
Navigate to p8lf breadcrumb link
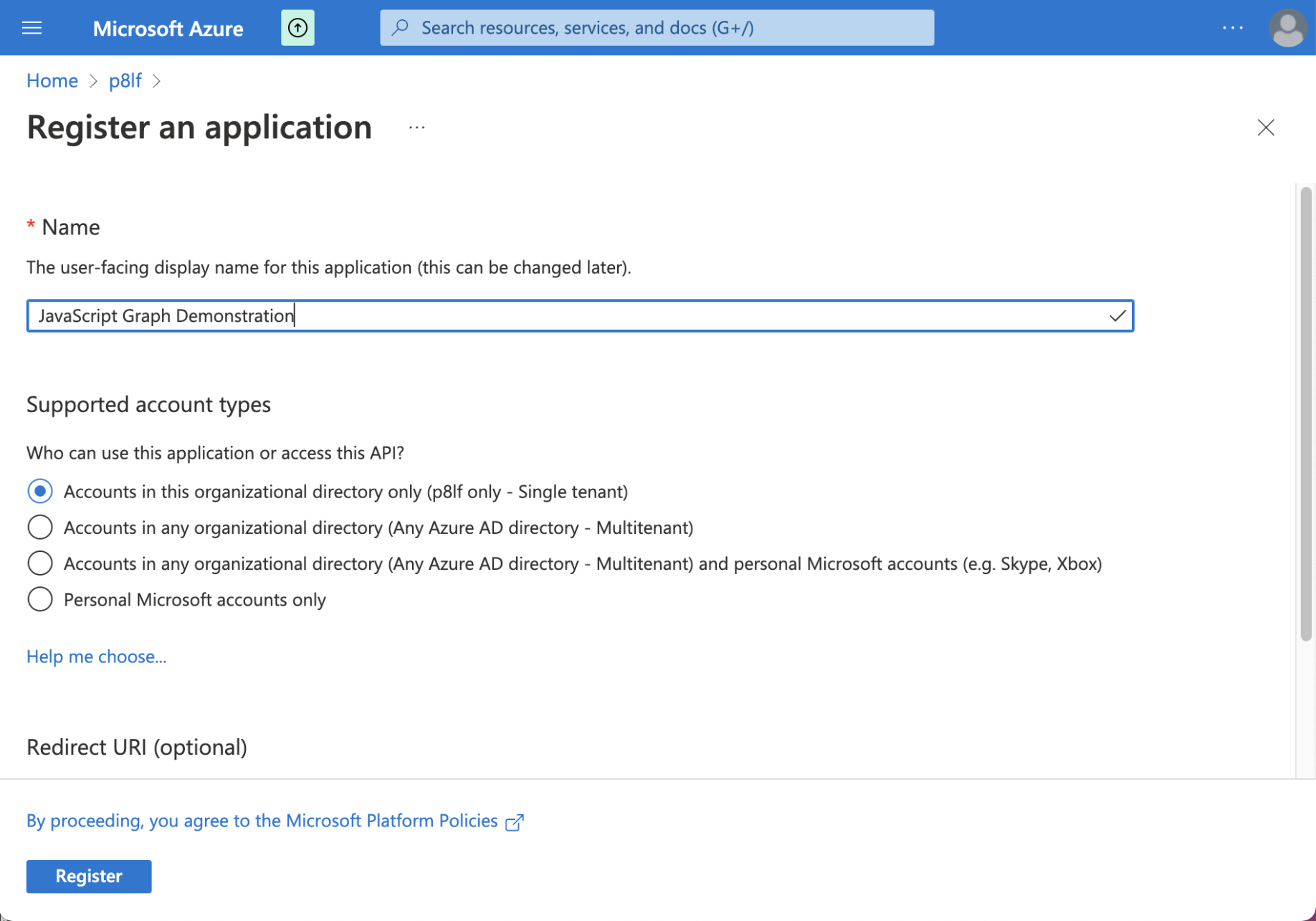tap(125, 81)
